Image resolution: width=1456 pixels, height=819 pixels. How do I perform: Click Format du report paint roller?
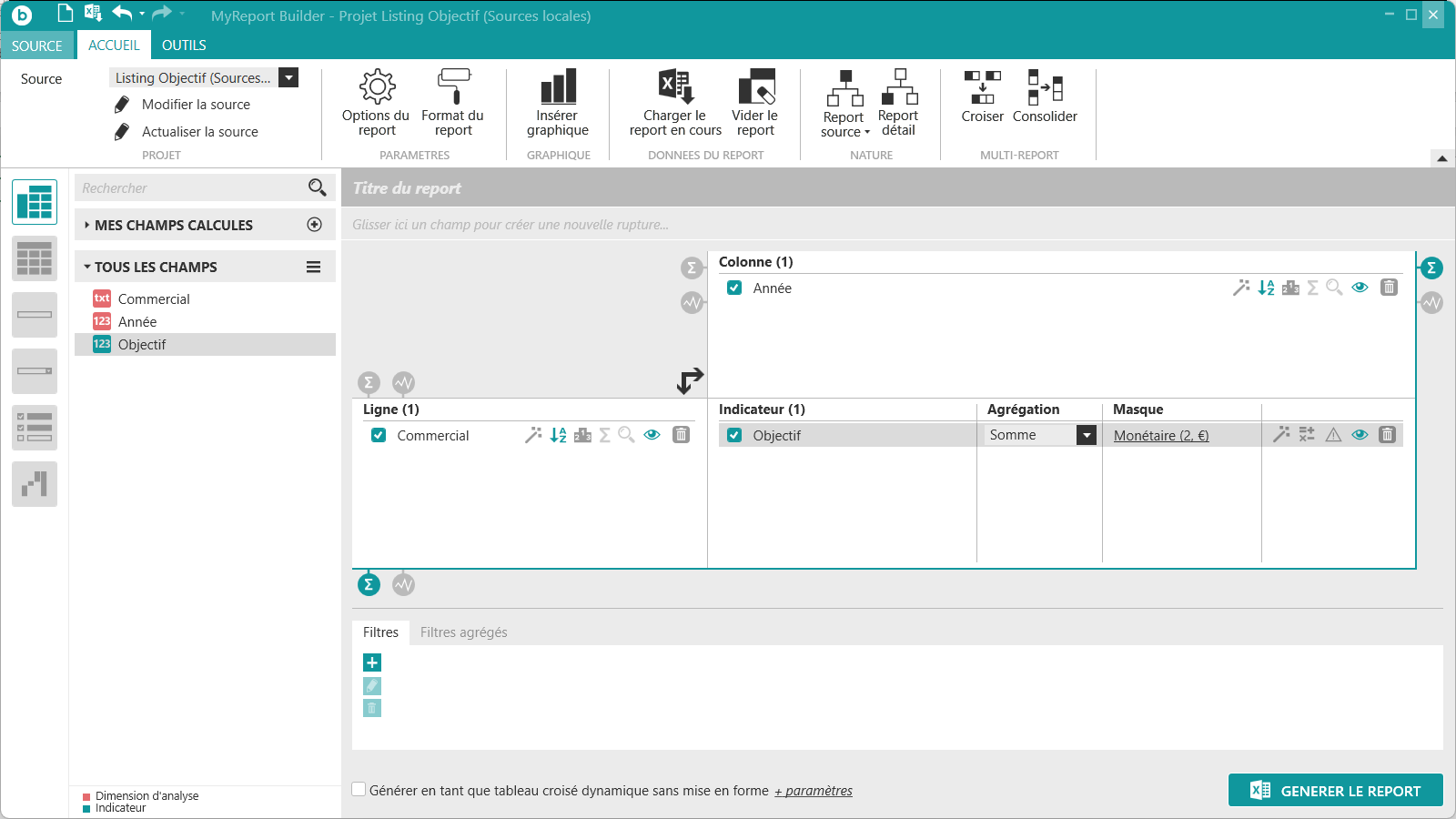click(452, 102)
